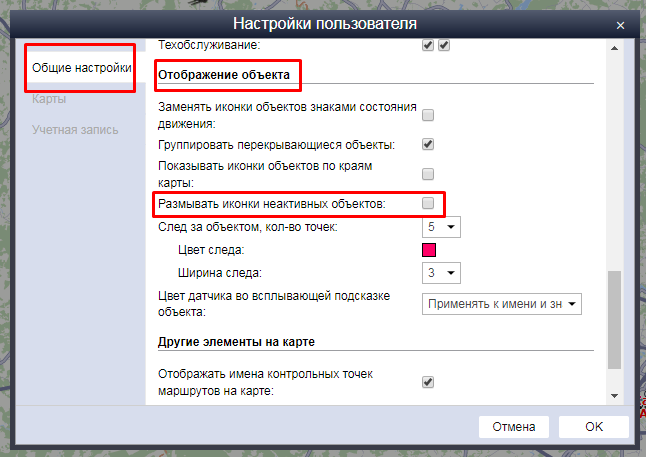
Task: Expand the След за объектом points dropdown
Action: click(x=441, y=228)
